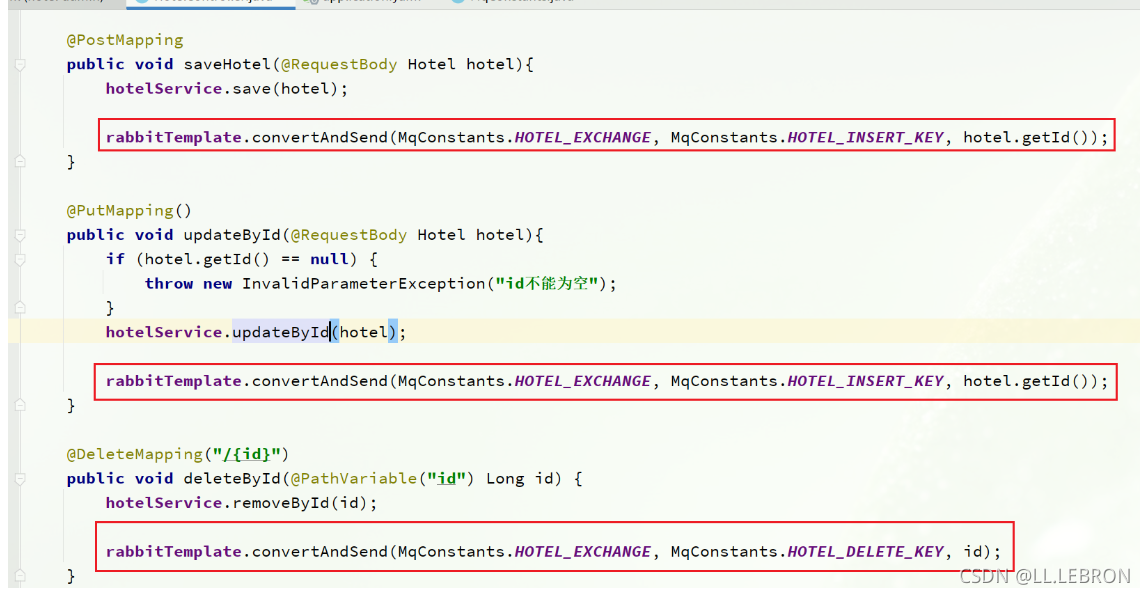Viewport: 1145px width, 594px height.
Task: Click hotelService in the save(hotel) line
Action: pyautogui.click(x=164, y=88)
